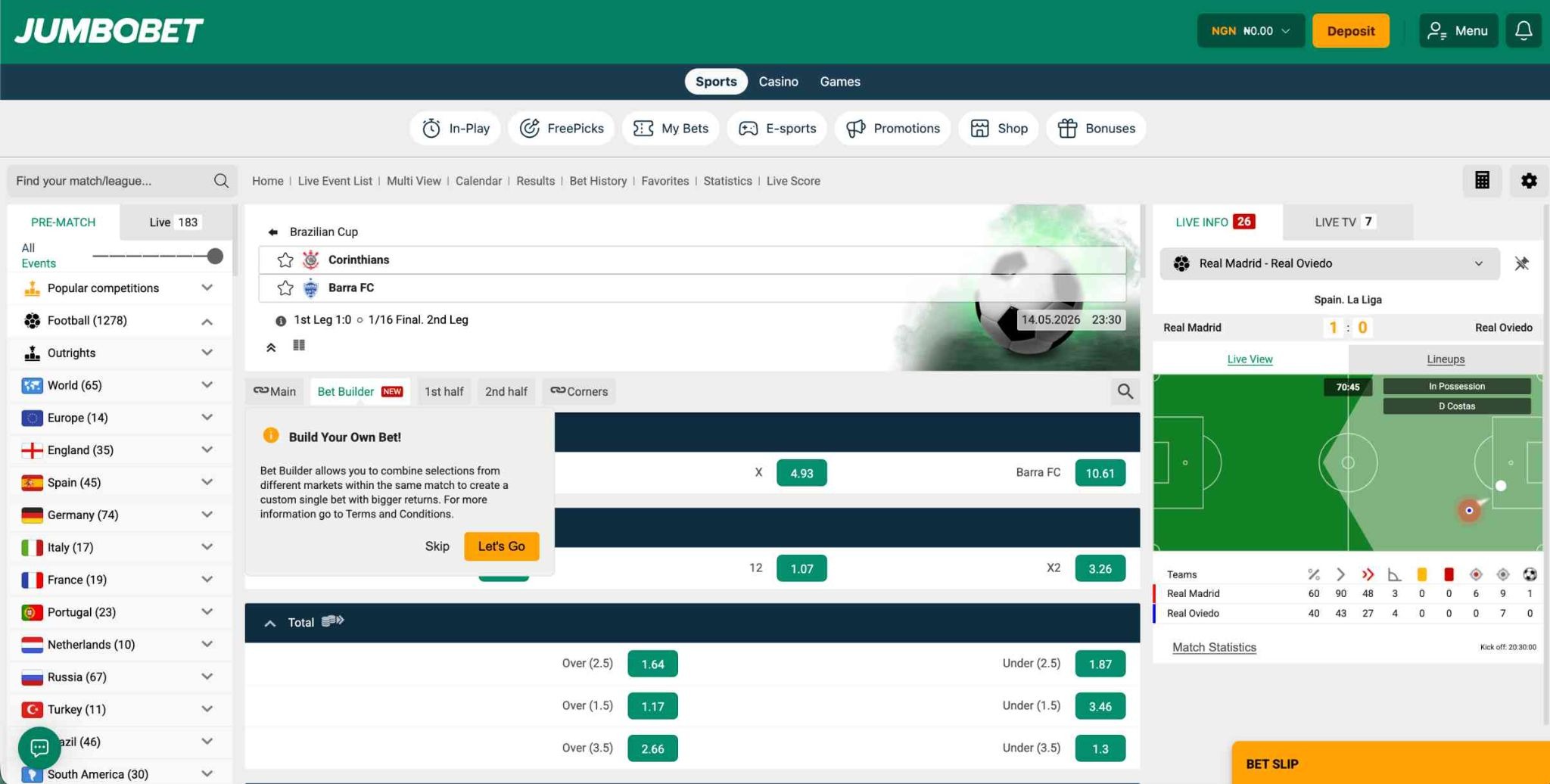The height and width of the screenshot is (784, 1550).
Task: Open FreePicks
Action: pyautogui.click(x=562, y=128)
